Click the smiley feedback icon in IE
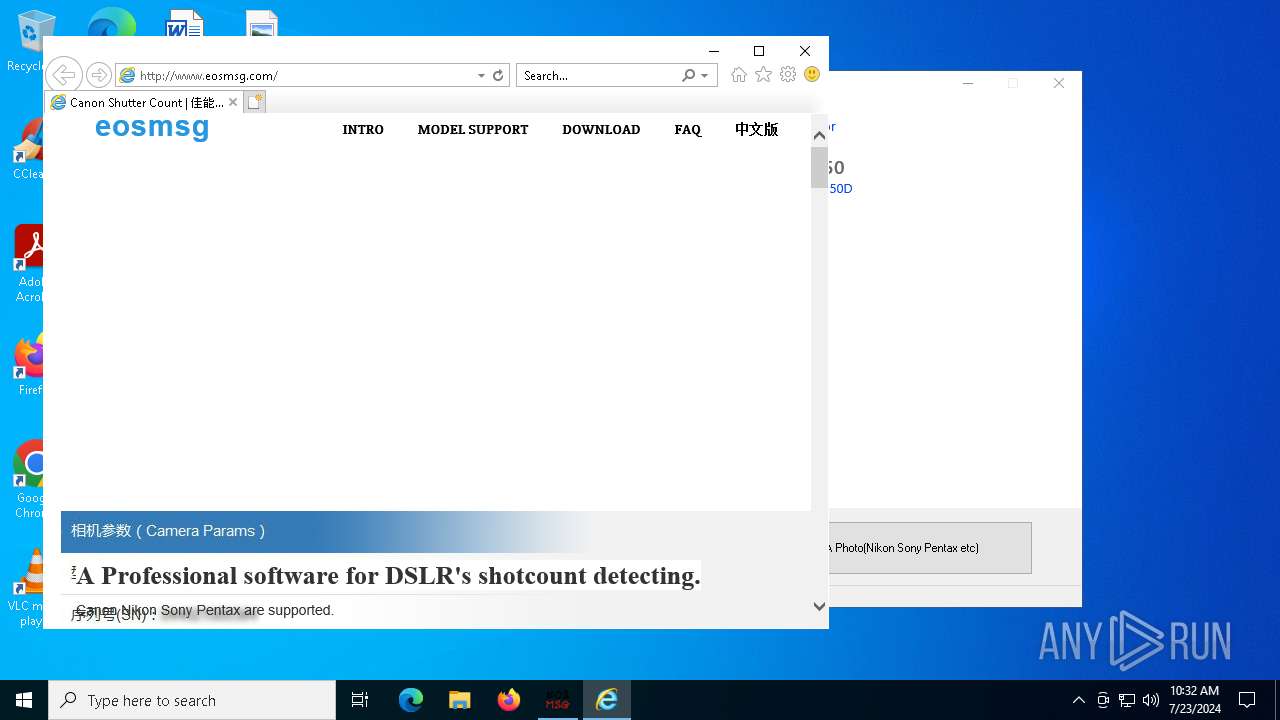 [x=812, y=75]
